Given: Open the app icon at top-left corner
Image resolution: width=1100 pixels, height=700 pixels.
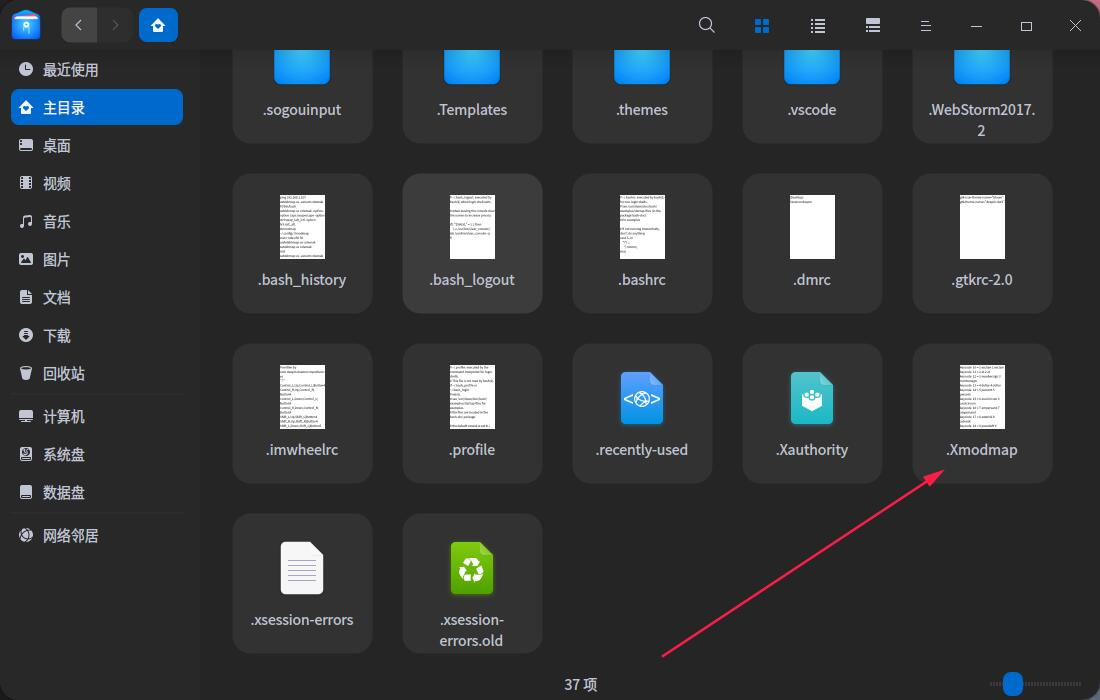Looking at the screenshot, I should pyautogui.click(x=25, y=25).
